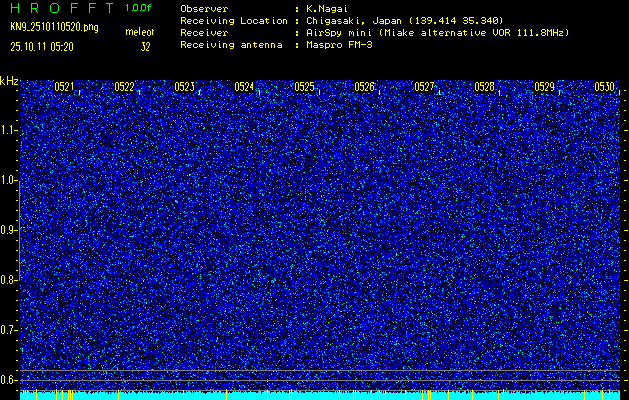Image resolution: width=629 pixels, height=400 pixels.
Task: Click the 0.9 kHz frequency axis label
Action: (9, 230)
